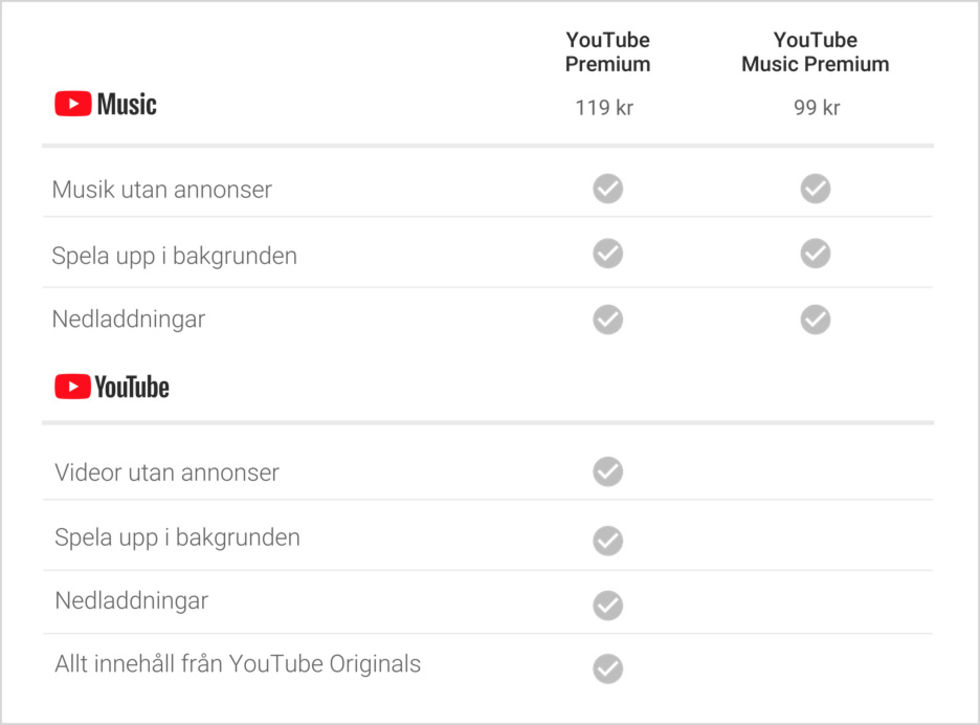Click the 119 kr price
This screenshot has width=980, height=725.
(604, 108)
